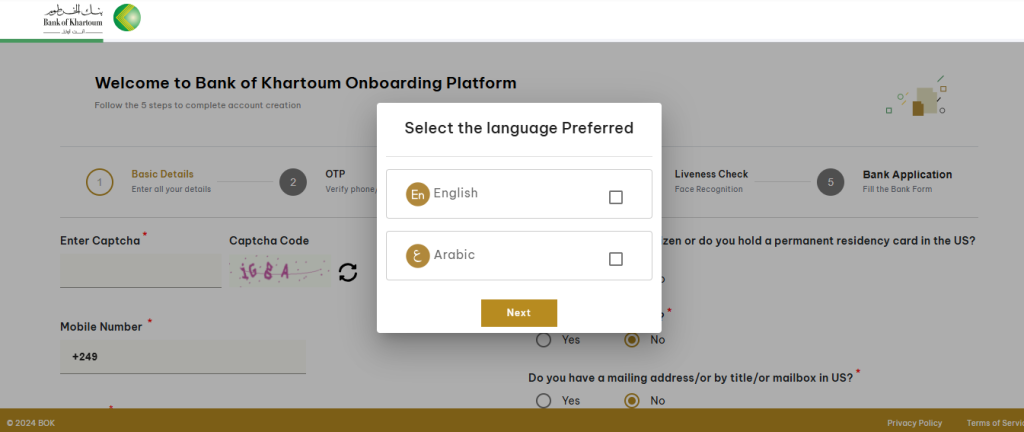Refresh the captcha code

pos(348,272)
